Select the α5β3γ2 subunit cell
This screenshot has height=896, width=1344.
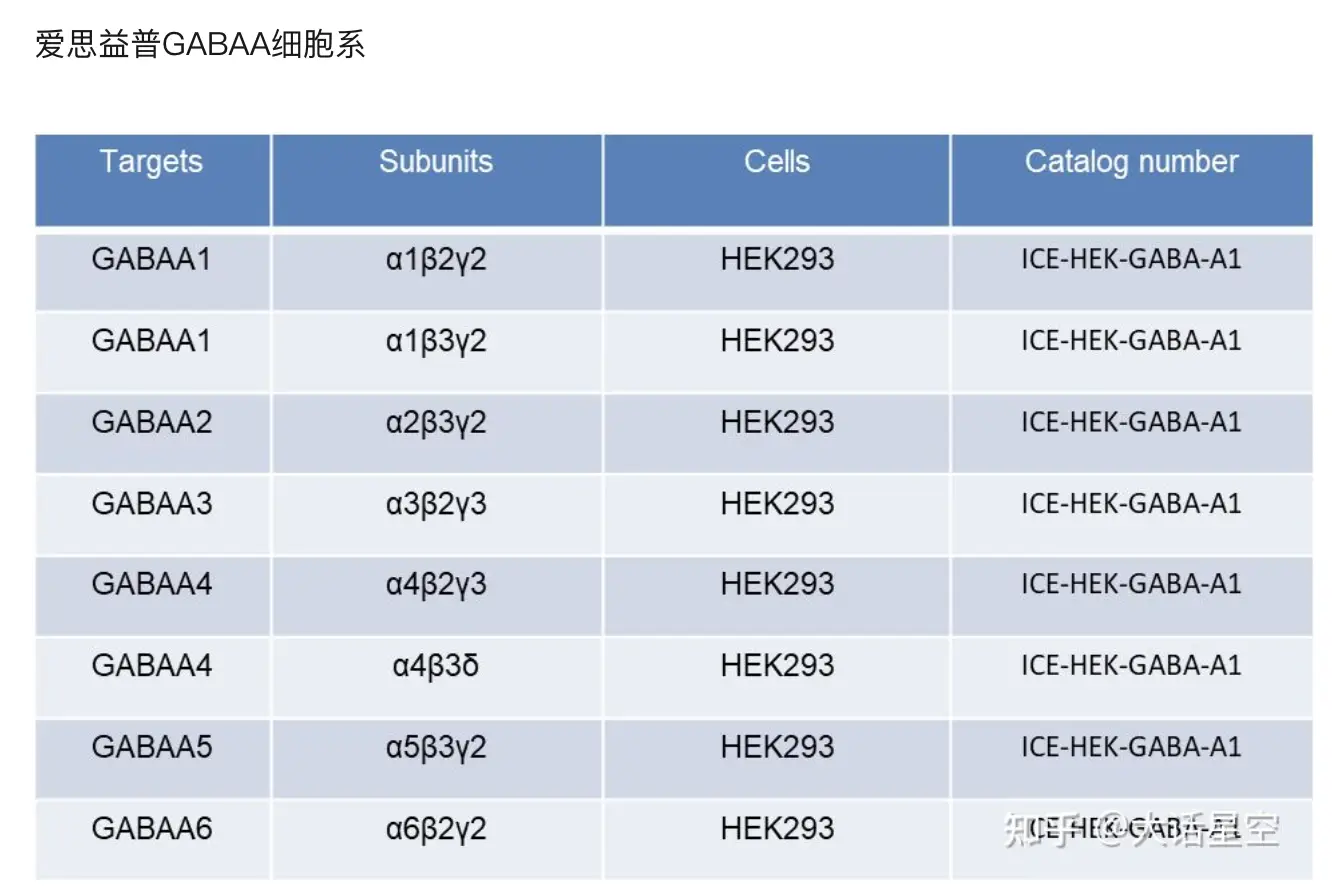tap(436, 758)
